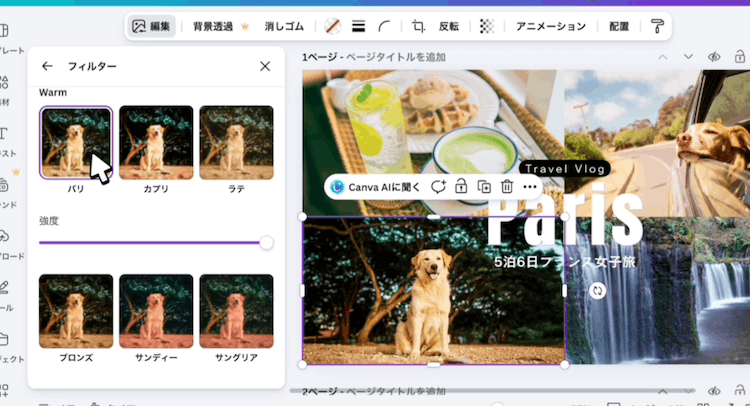Screen dimensions: 750x406
Task: Hide page 1 with eye icon
Action: tap(714, 57)
